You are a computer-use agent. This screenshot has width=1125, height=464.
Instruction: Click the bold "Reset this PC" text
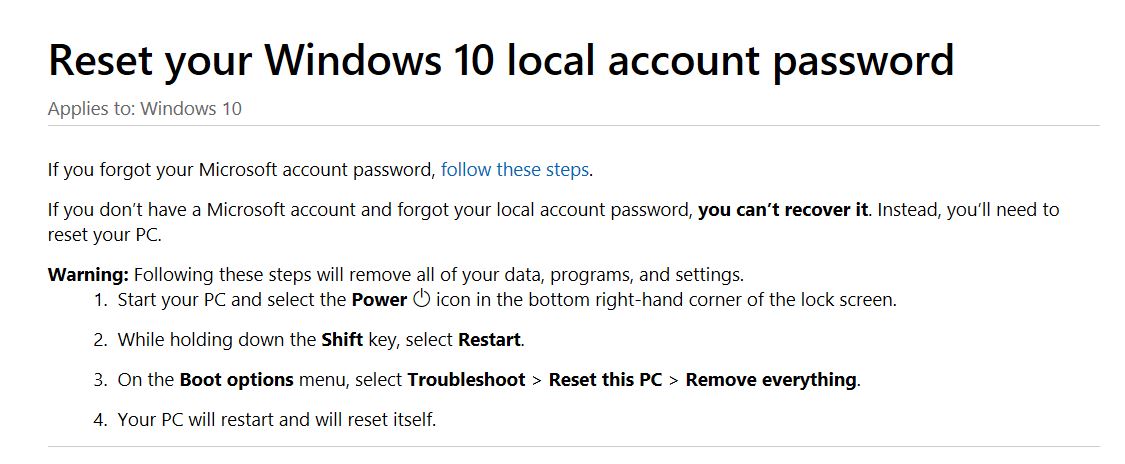606,379
